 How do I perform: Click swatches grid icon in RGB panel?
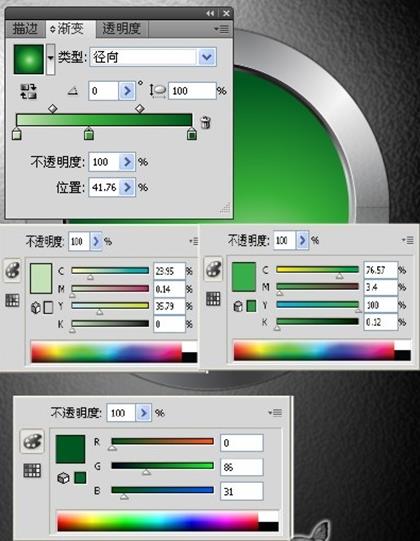point(32,470)
